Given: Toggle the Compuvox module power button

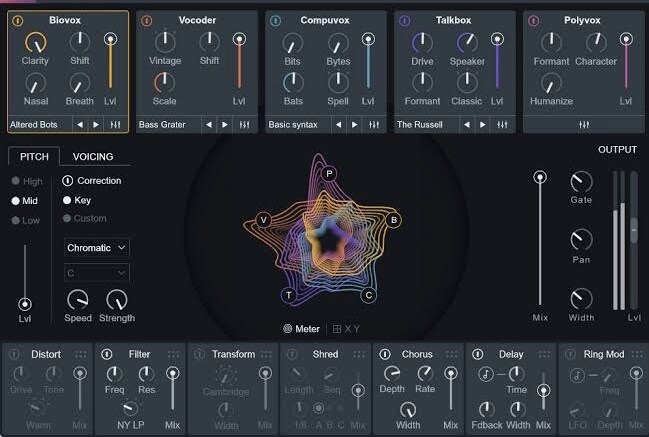Looking at the screenshot, I should click(275, 20).
